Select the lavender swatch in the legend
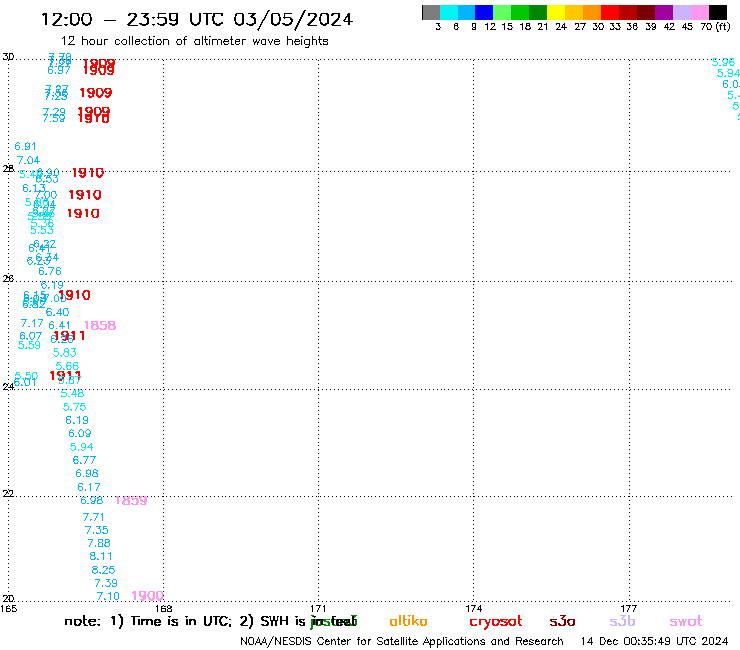This screenshot has width=740, height=650. click(x=682, y=12)
